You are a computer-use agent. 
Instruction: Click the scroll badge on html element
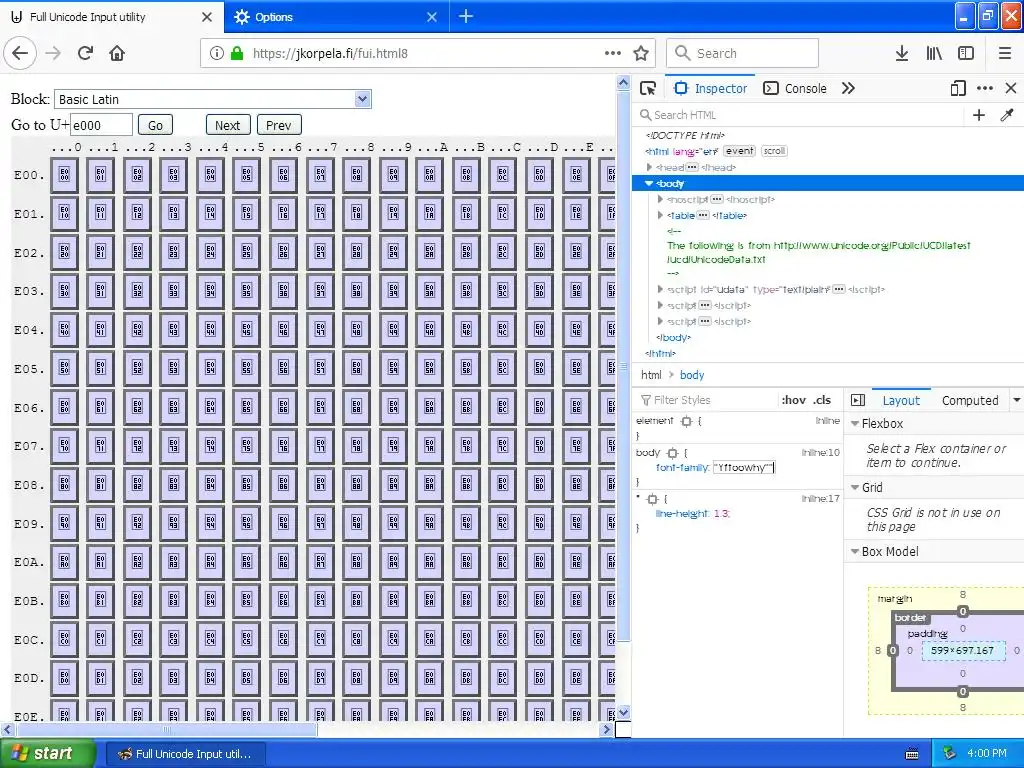pos(775,151)
